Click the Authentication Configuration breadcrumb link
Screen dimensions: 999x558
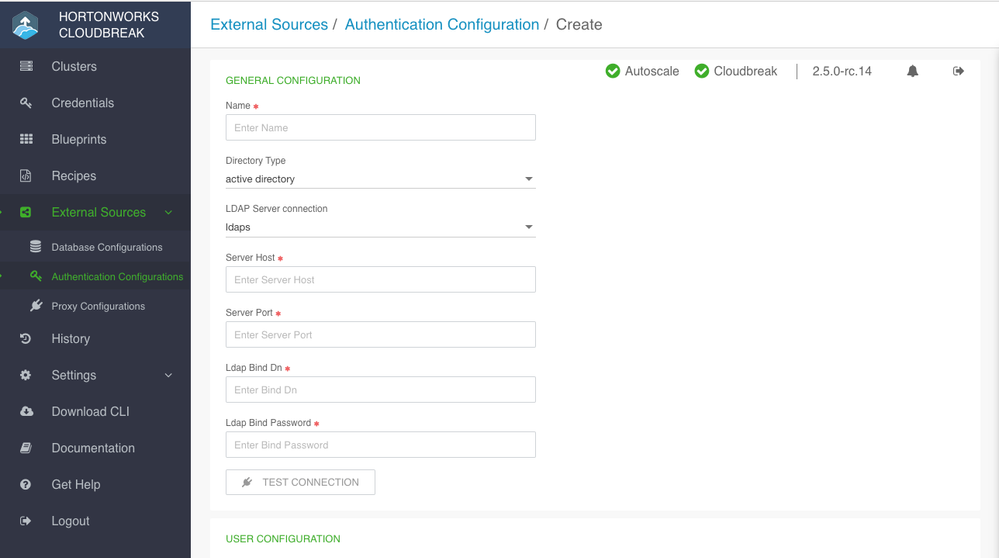point(442,24)
